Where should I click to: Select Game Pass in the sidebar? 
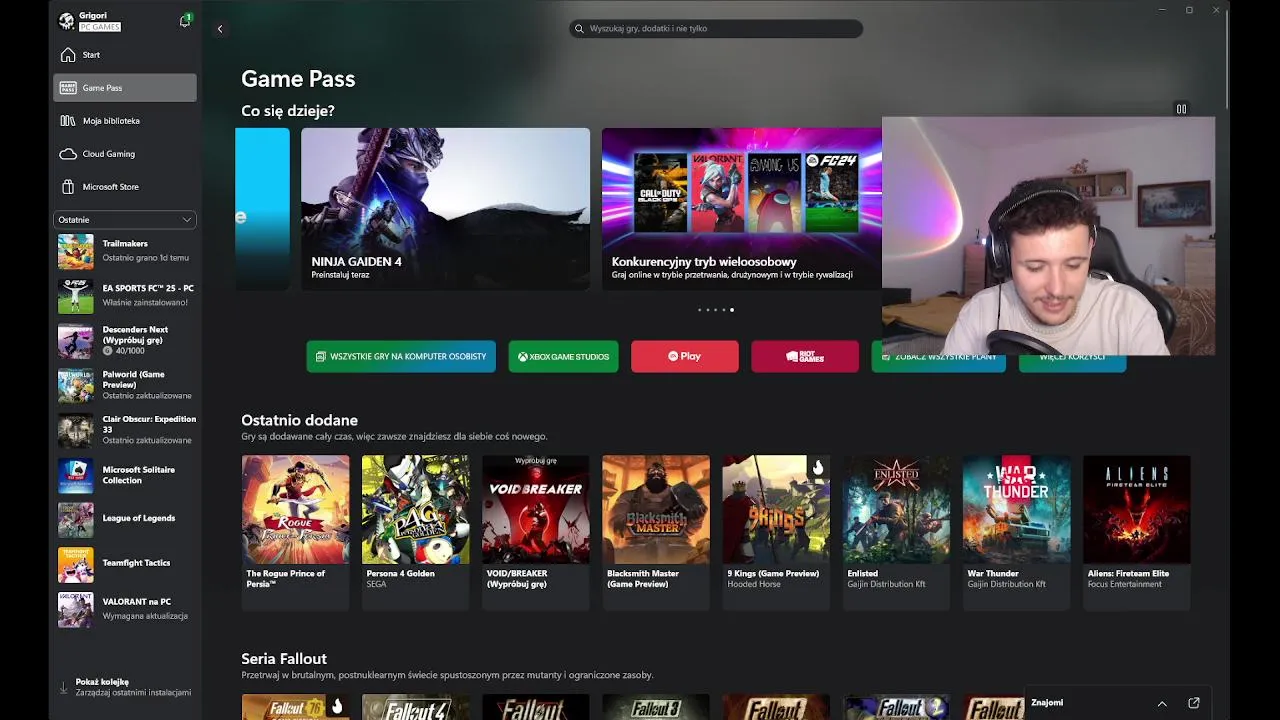125,88
